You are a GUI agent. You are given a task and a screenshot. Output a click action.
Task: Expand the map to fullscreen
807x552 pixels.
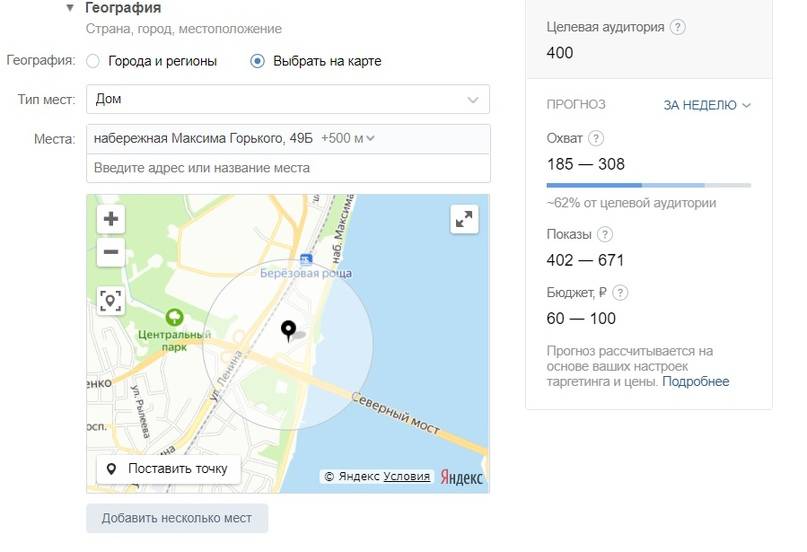(x=464, y=220)
